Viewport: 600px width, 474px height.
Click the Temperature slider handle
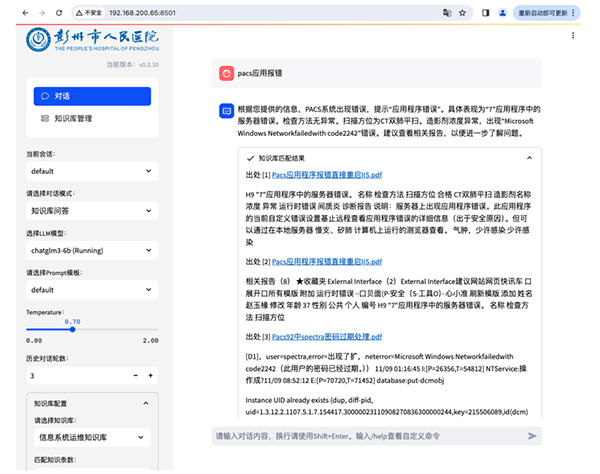point(72,327)
